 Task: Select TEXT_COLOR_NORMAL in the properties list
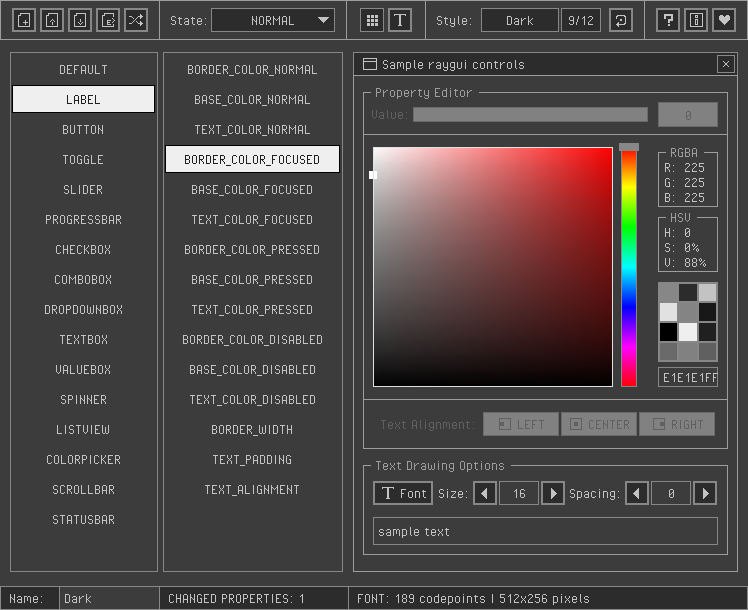(252, 130)
